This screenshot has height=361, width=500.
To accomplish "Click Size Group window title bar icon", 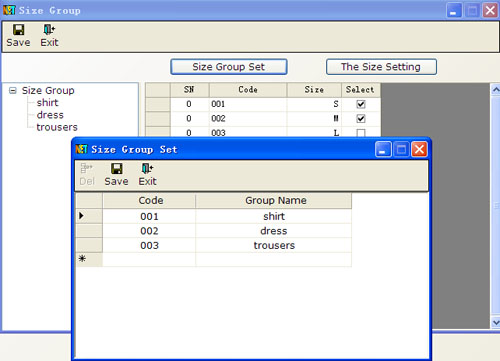I will (x=9, y=10).
